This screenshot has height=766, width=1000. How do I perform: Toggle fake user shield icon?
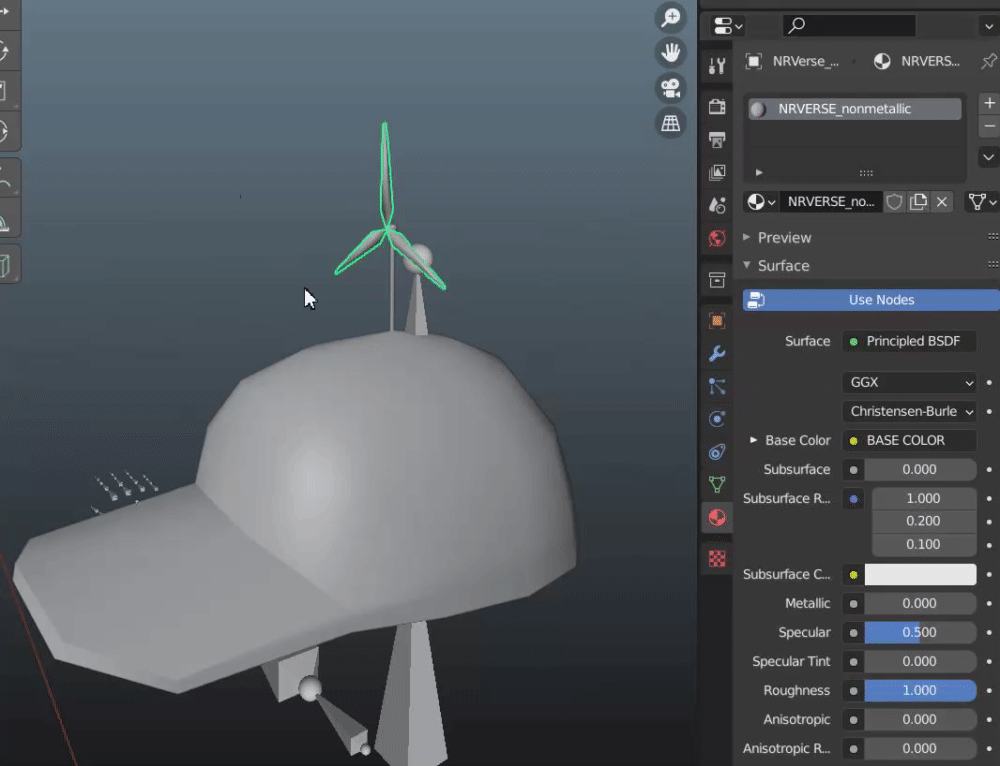click(x=894, y=202)
